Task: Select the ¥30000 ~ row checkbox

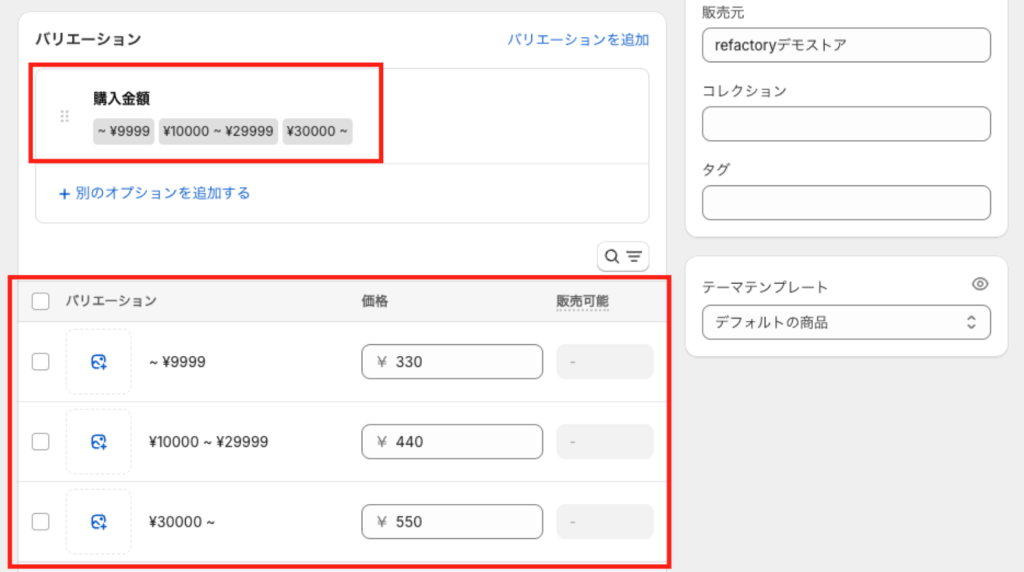Action: pos(40,522)
